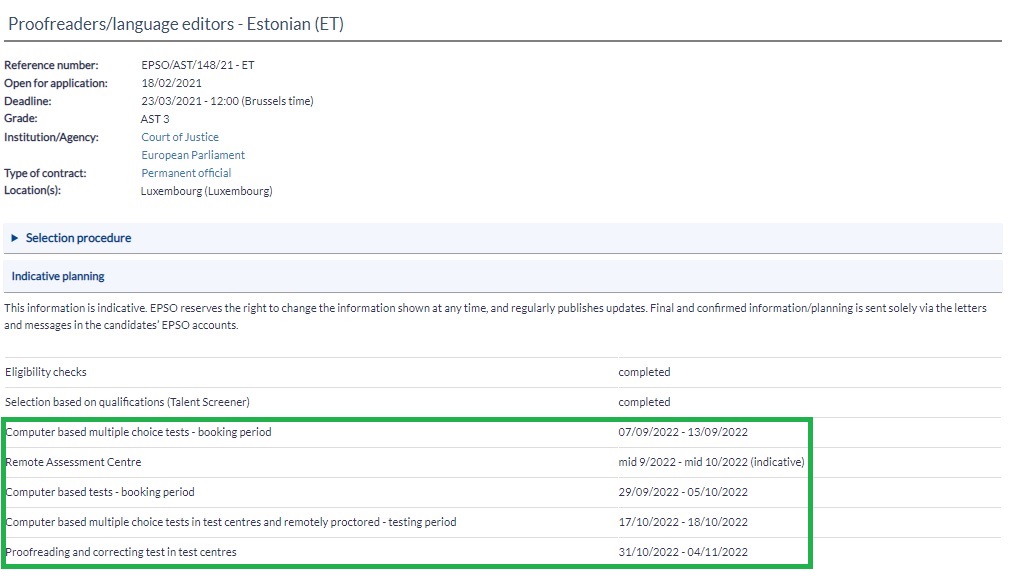Click the mid 9/2022 - mid 10/2022 indicative dates

coord(711,462)
